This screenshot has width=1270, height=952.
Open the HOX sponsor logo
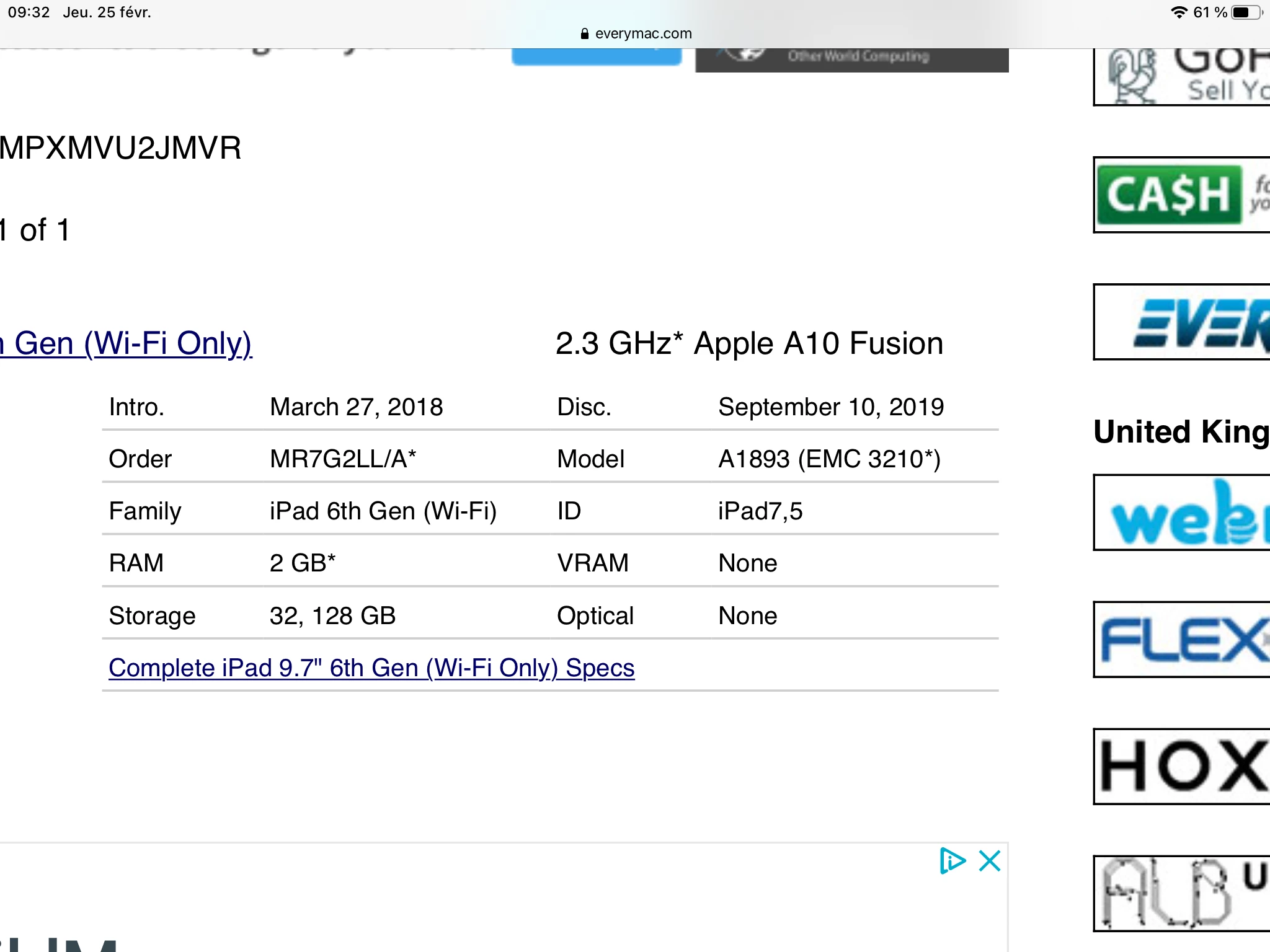click(1181, 767)
